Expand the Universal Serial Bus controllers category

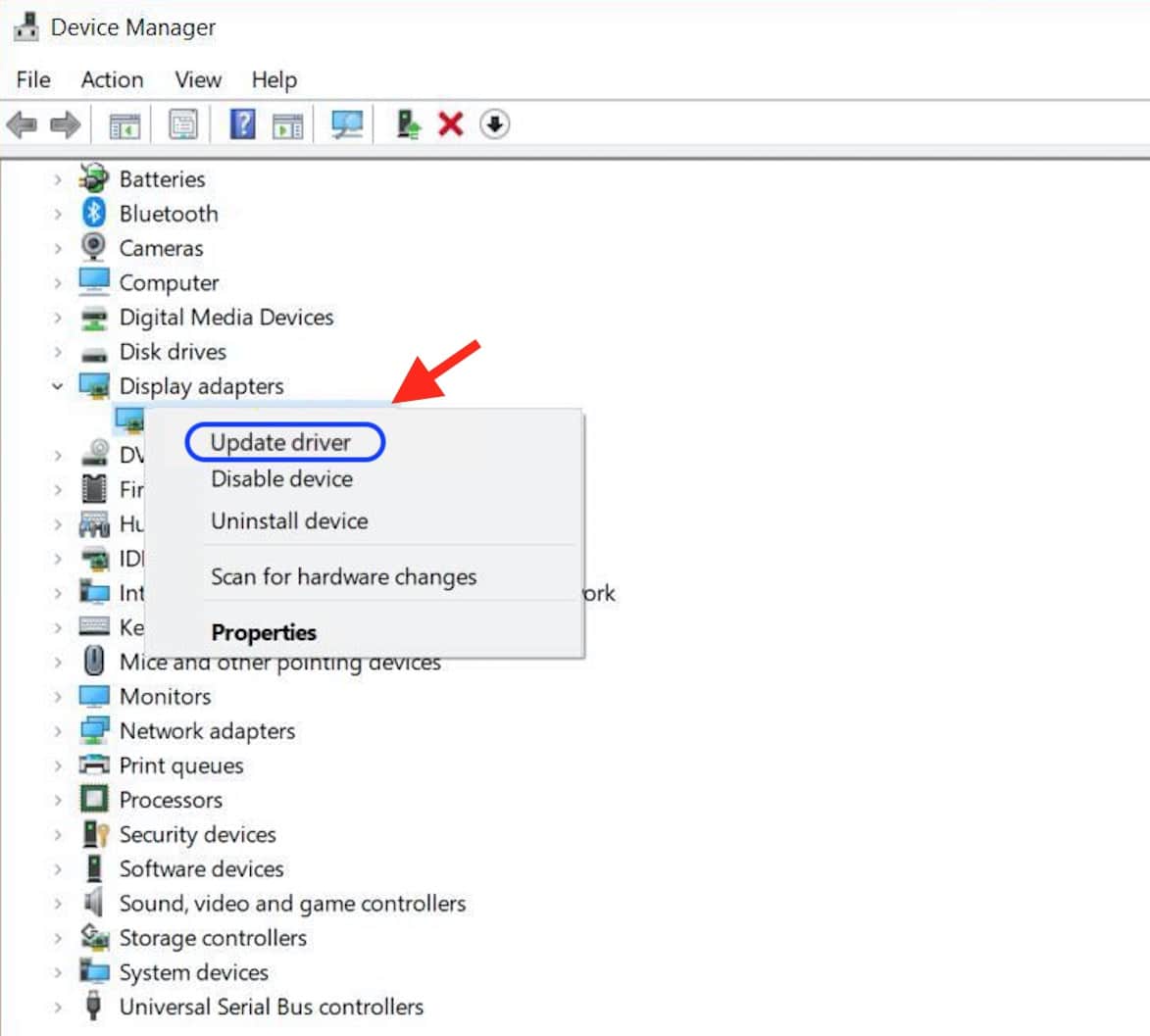(x=56, y=1007)
